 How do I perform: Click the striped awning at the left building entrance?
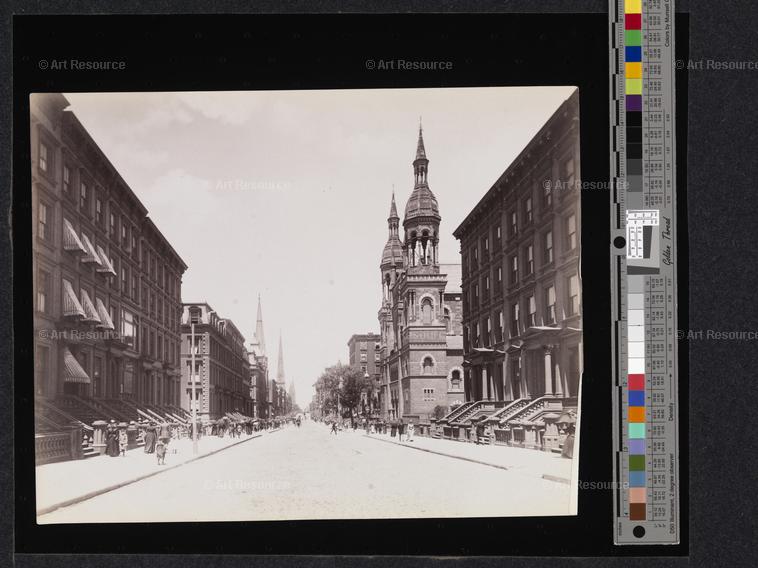coord(74,367)
